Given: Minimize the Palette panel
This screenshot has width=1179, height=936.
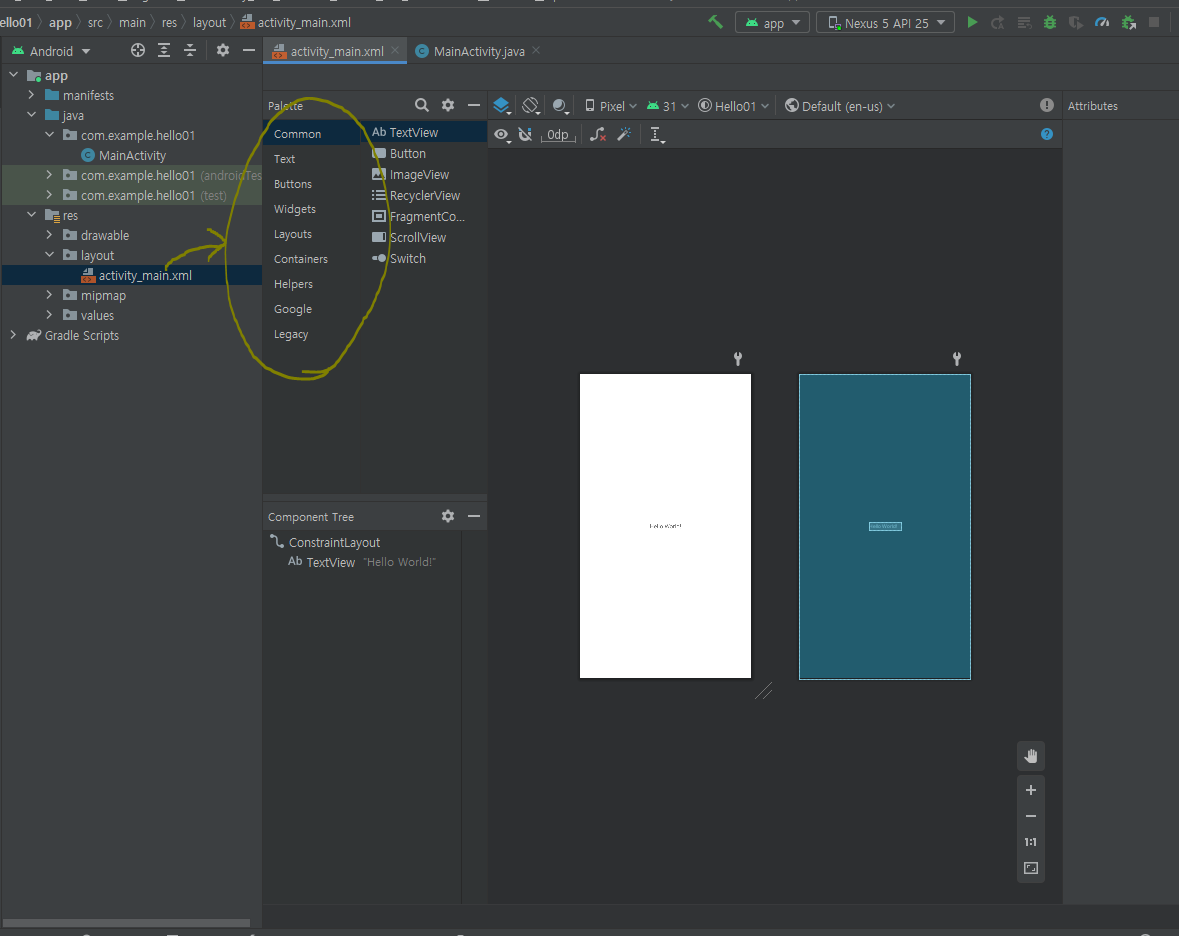Looking at the screenshot, I should (474, 105).
